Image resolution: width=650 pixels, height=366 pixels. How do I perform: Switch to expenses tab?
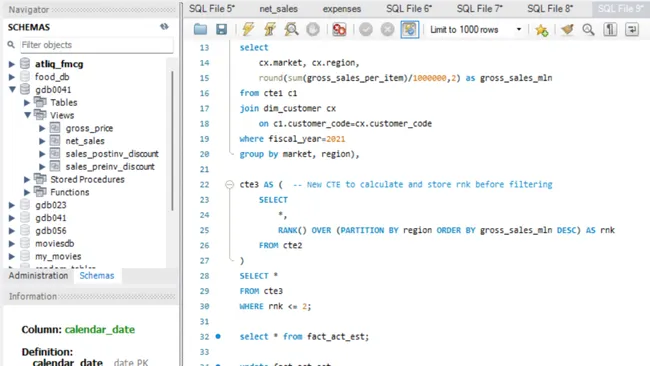342,9
